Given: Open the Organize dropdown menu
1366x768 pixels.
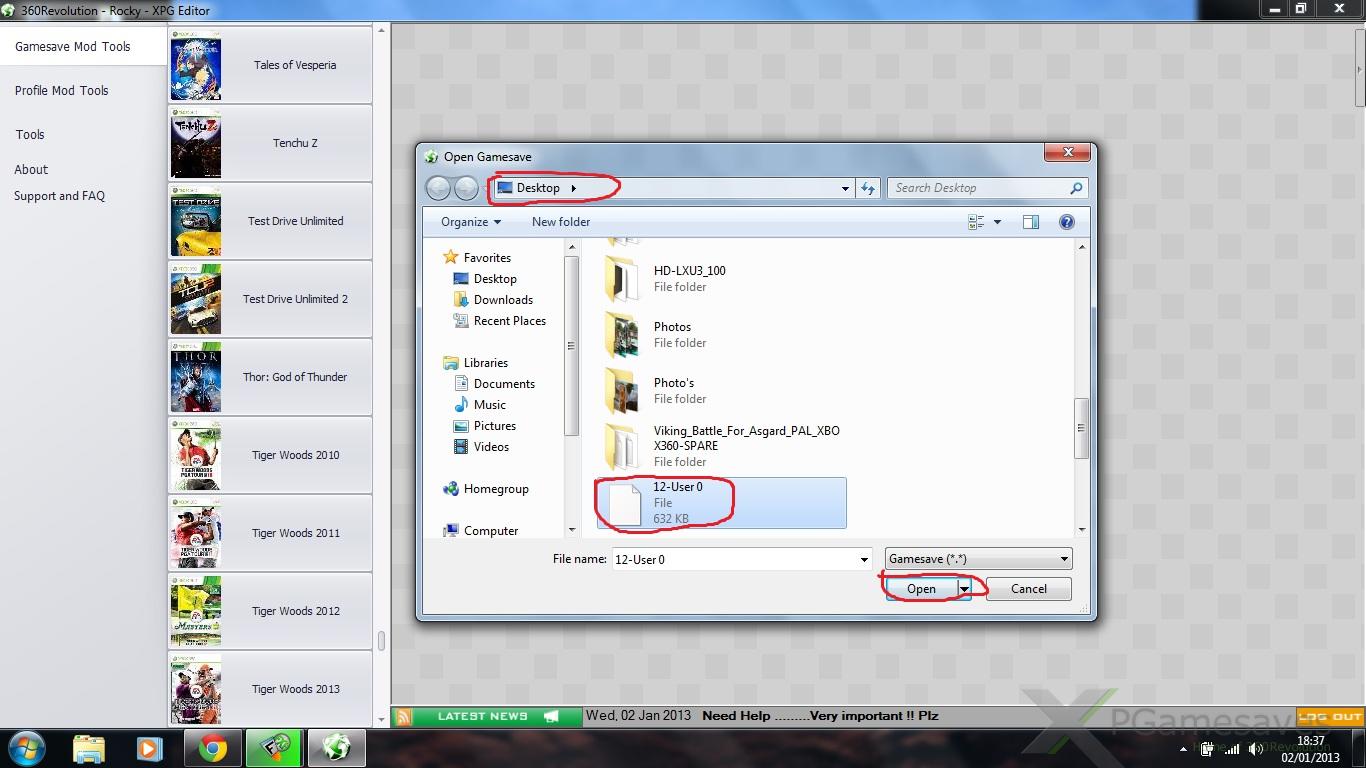Looking at the screenshot, I should pyautogui.click(x=471, y=222).
